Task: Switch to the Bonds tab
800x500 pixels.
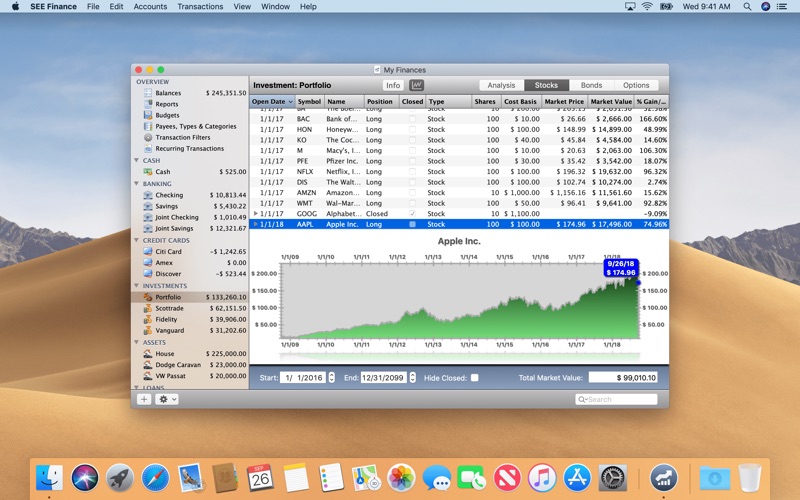Action: [591, 85]
